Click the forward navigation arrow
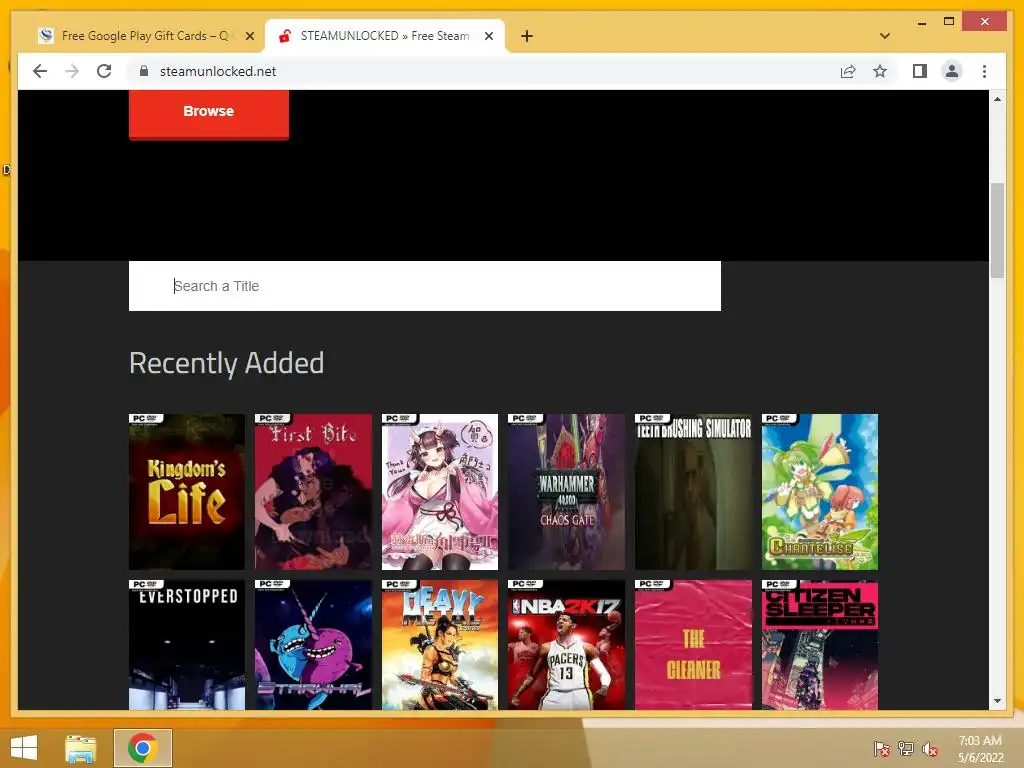Image resolution: width=1024 pixels, height=768 pixels. (72, 71)
